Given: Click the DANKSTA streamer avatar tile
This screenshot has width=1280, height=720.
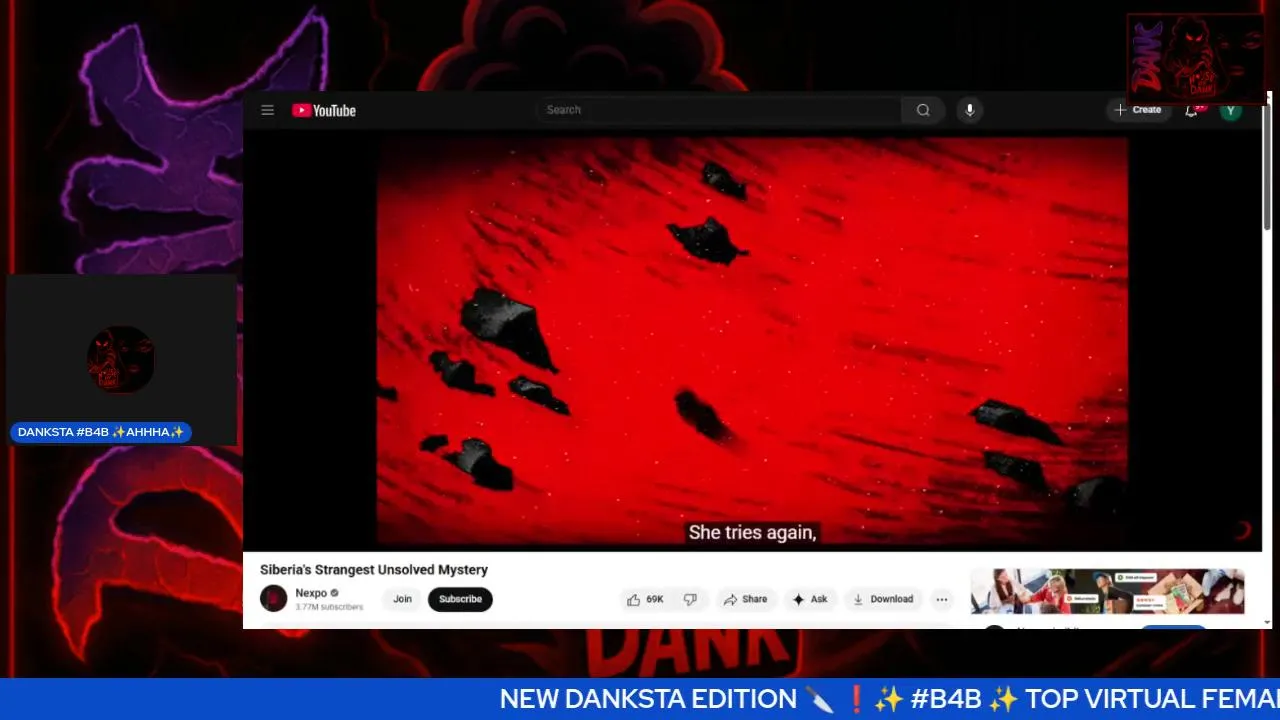Looking at the screenshot, I should 121,359.
